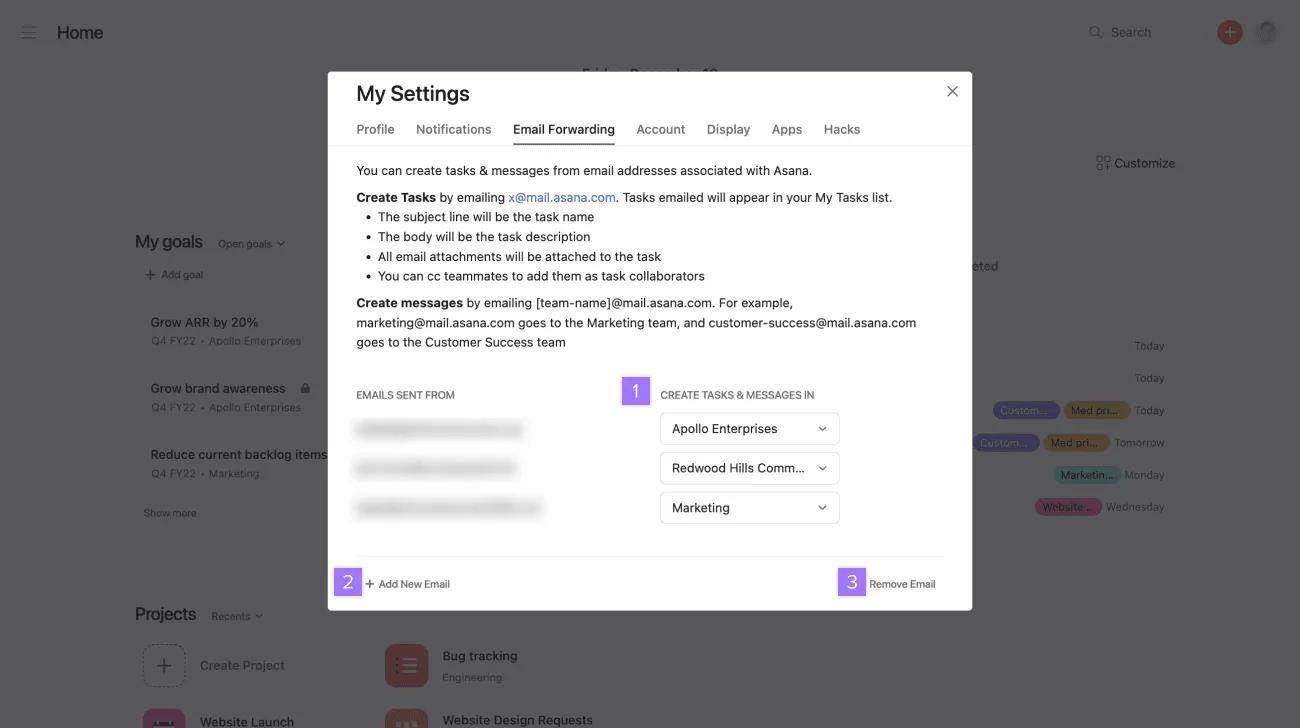Click Show more under goals
The width and height of the screenshot is (1300, 728).
[170, 513]
